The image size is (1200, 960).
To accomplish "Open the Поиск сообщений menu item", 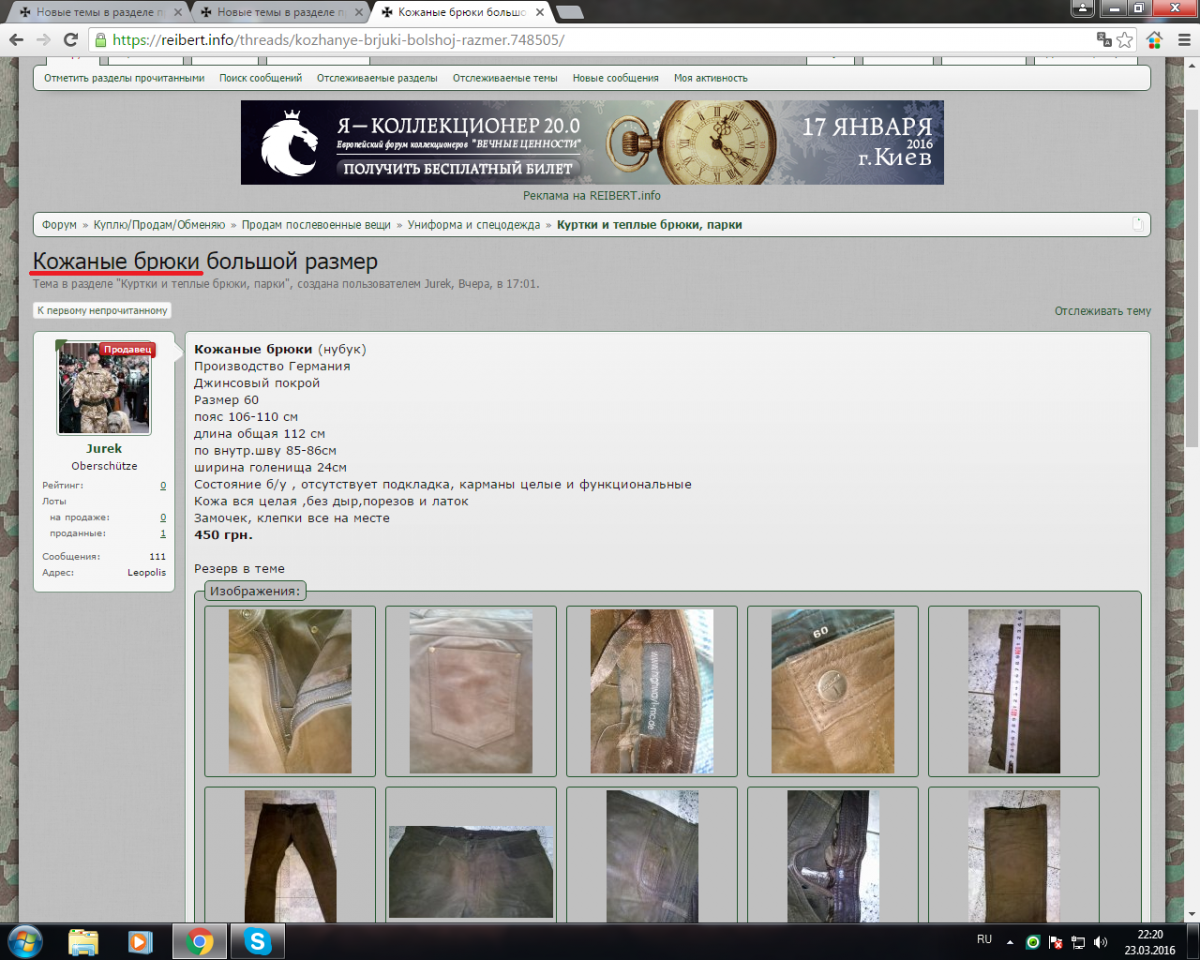I will coord(260,78).
